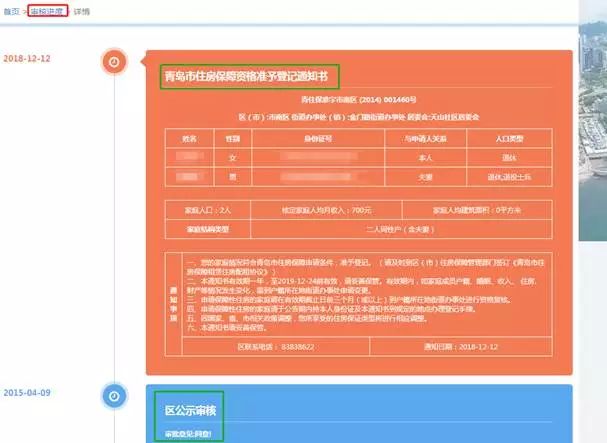Click the 区（市）:市南区 address line
The width and height of the screenshot is (607, 443).
coord(358,117)
